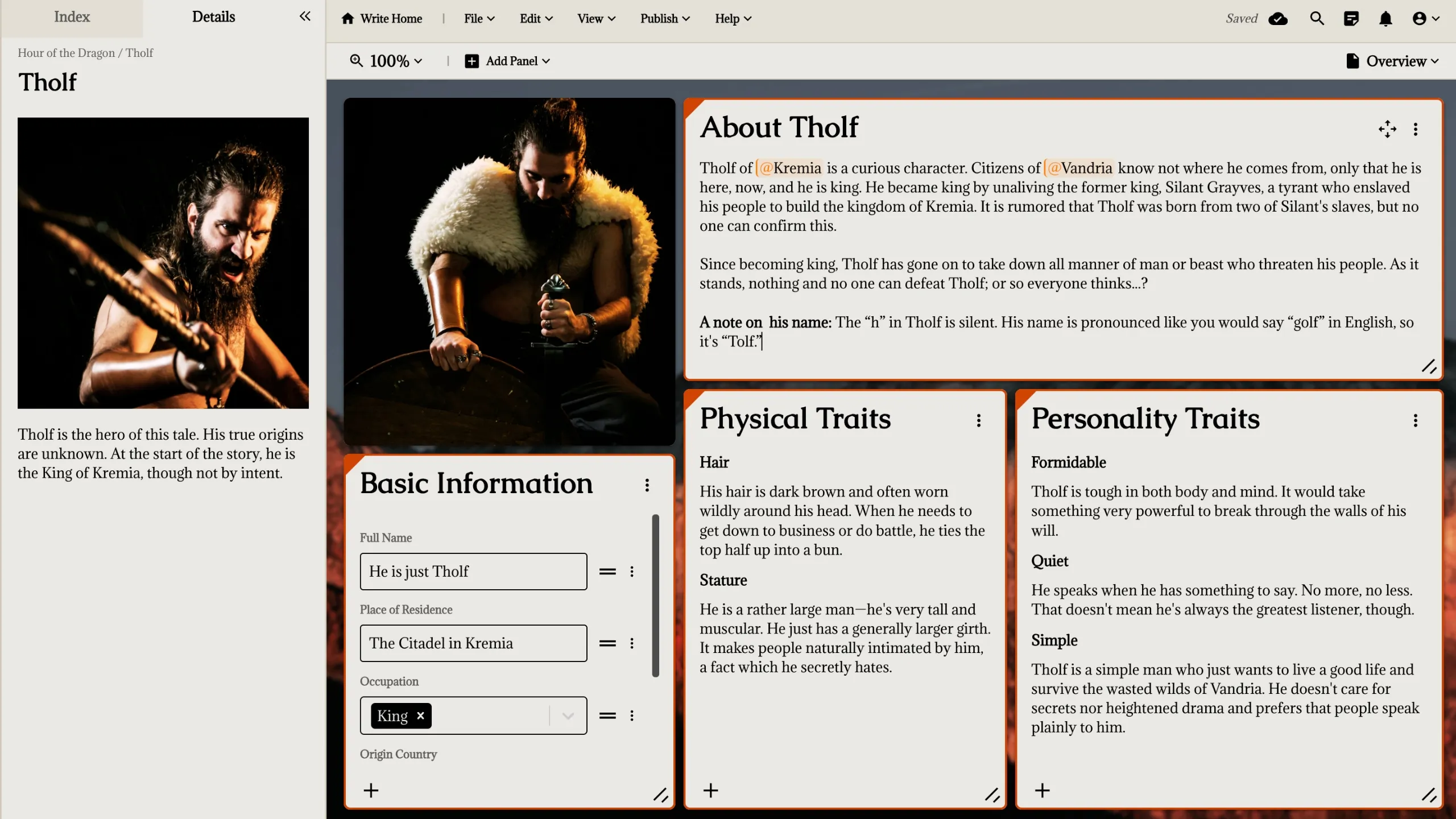The height and width of the screenshot is (819, 1456).
Task: Click the Basic Information panel scrollbar
Action: [x=655, y=595]
